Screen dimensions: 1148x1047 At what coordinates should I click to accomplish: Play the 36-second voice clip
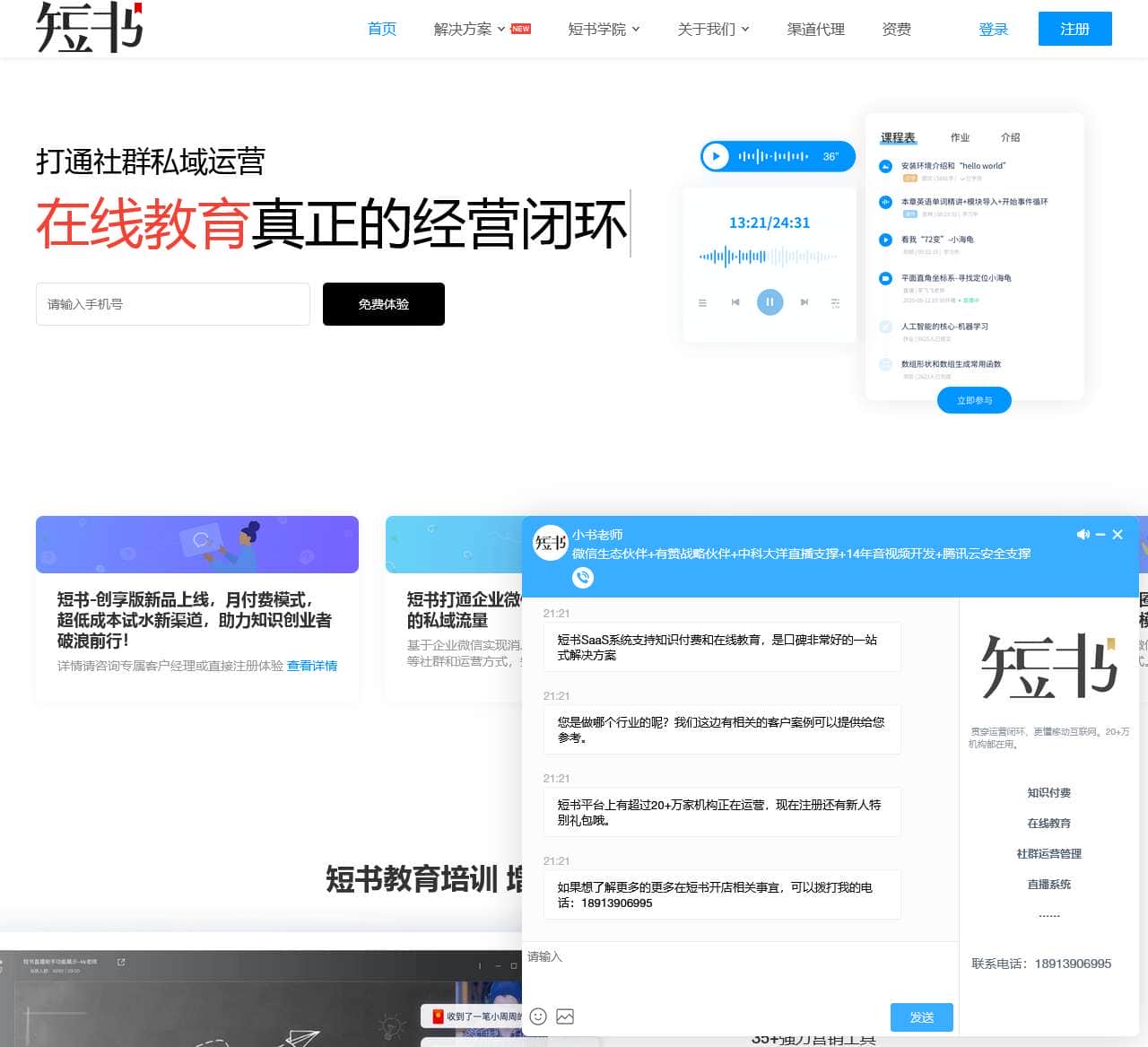point(716,156)
